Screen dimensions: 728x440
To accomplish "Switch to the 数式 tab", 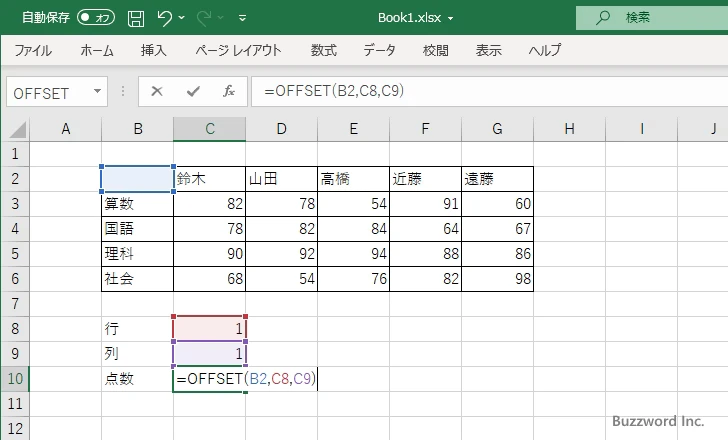I will coord(324,50).
